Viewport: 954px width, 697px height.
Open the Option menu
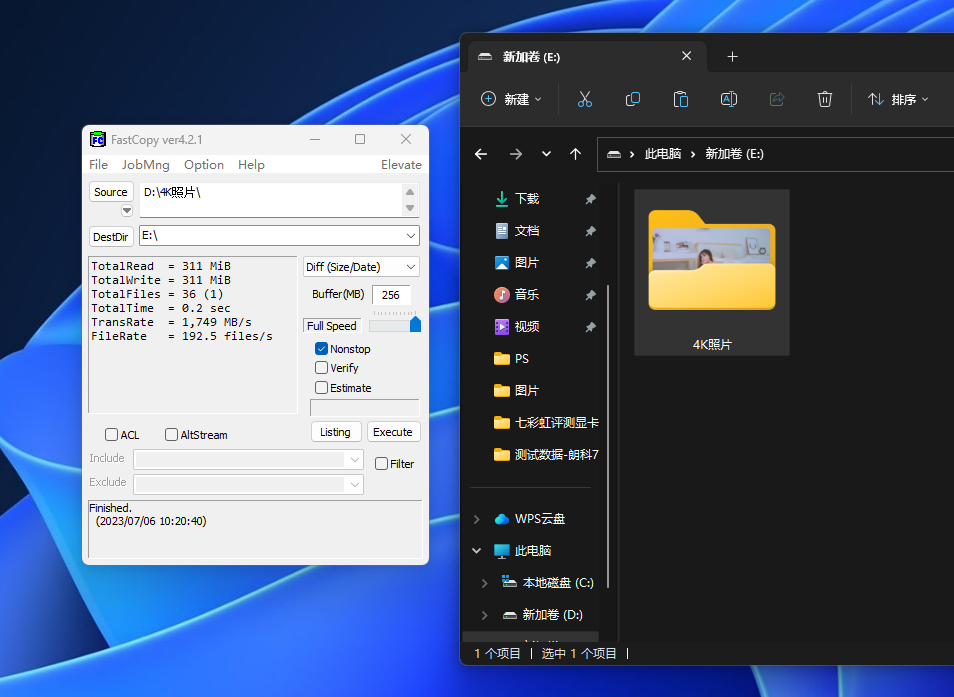204,165
